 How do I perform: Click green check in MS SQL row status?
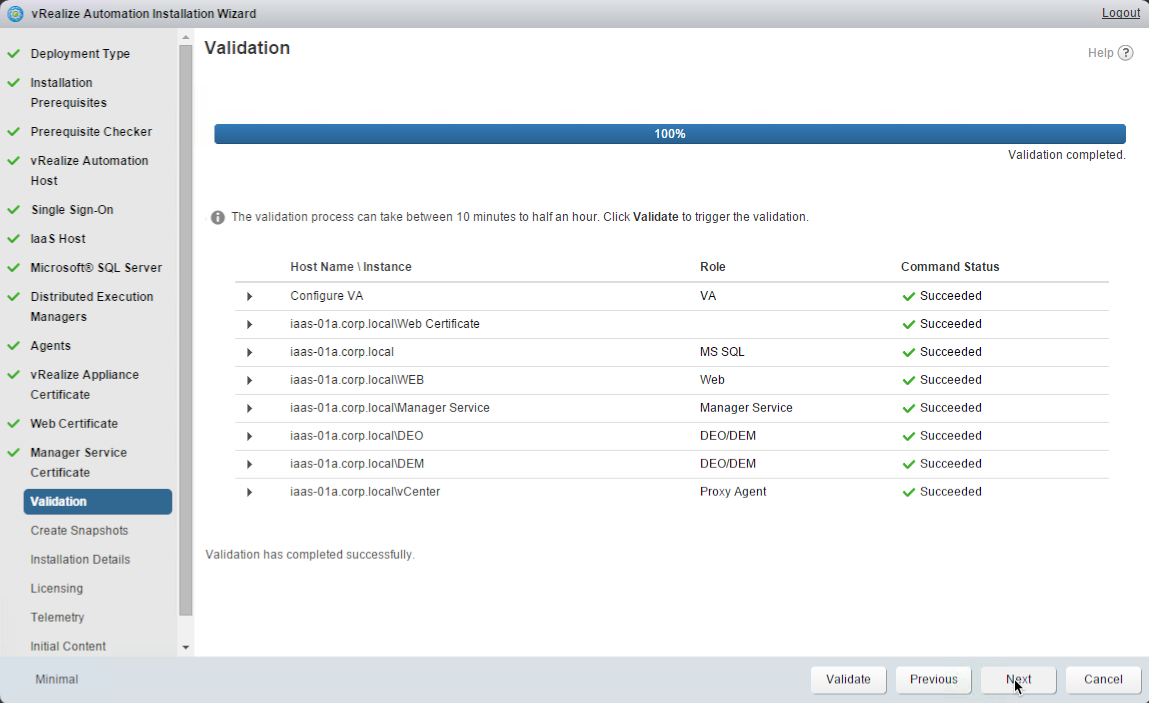pos(909,352)
